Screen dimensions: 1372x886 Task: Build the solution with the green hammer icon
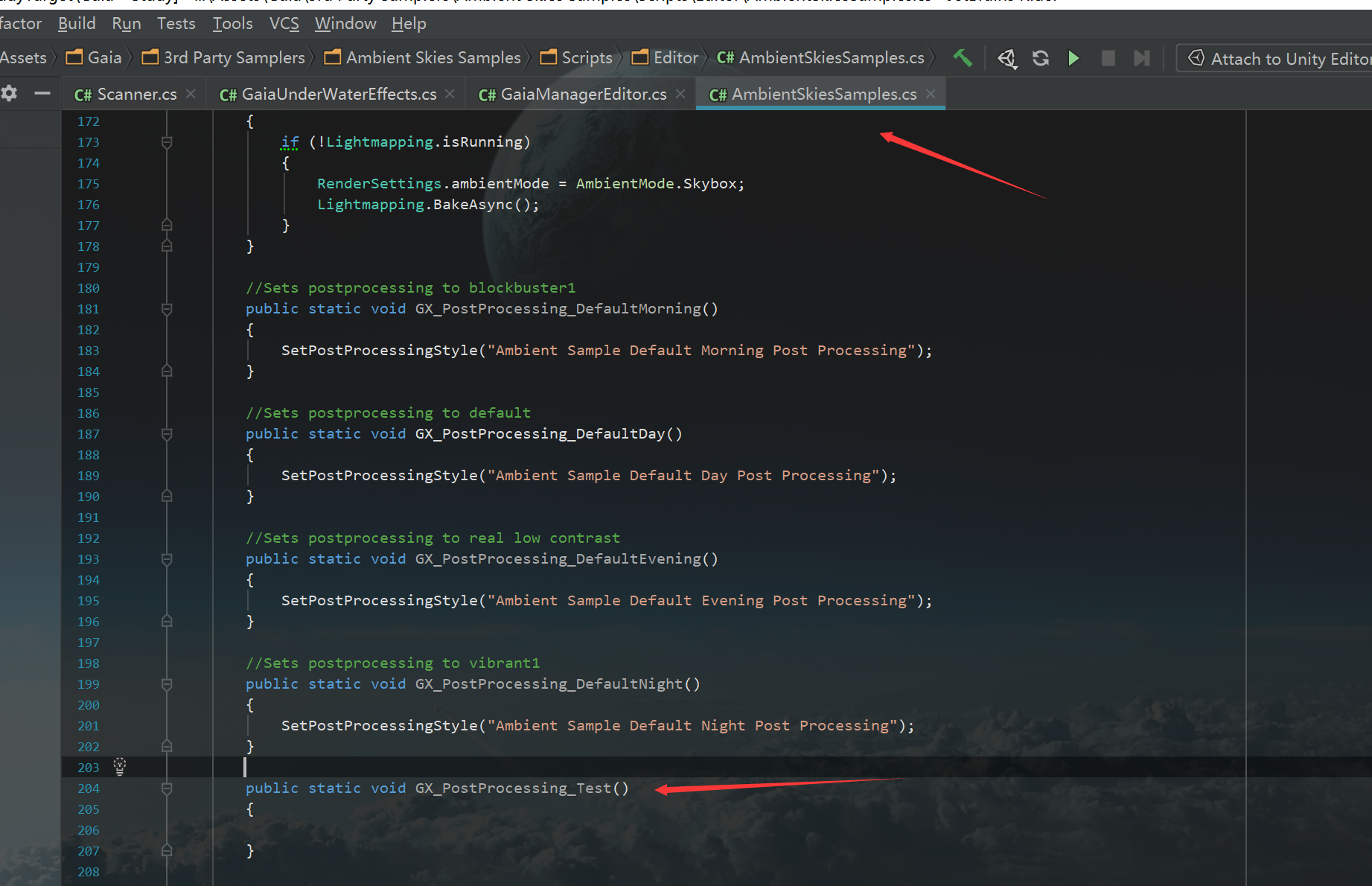[x=963, y=57]
